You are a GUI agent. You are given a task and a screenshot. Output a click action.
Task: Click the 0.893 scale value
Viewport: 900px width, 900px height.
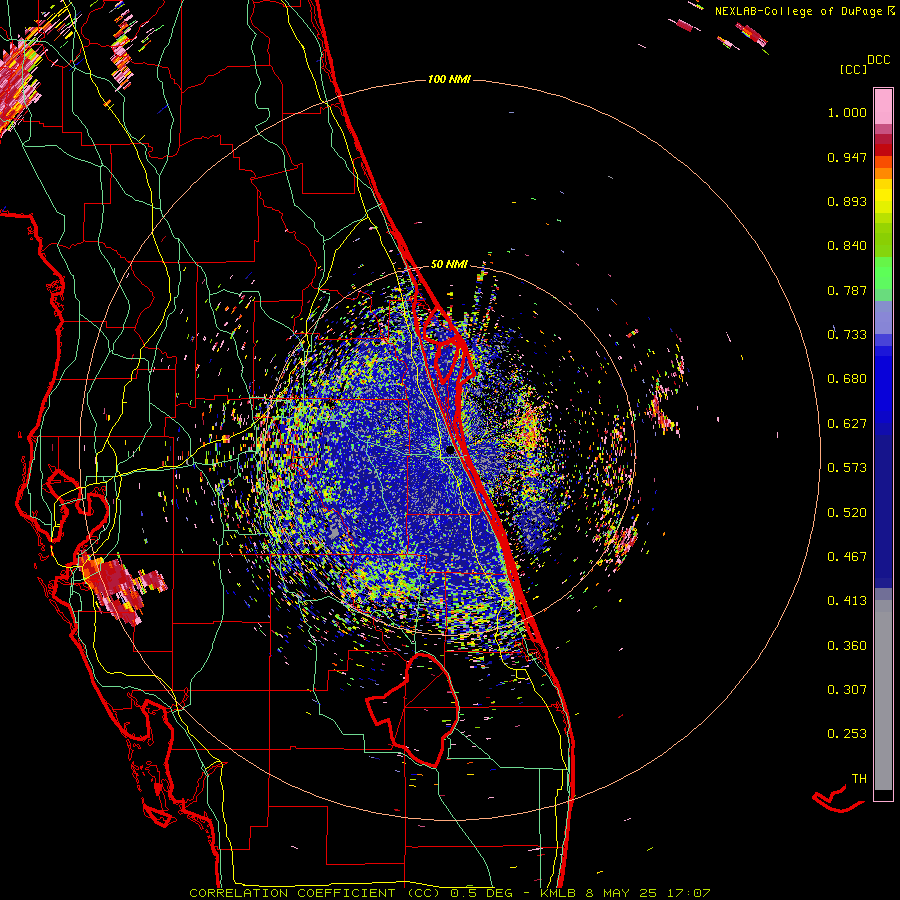pyautogui.click(x=847, y=201)
